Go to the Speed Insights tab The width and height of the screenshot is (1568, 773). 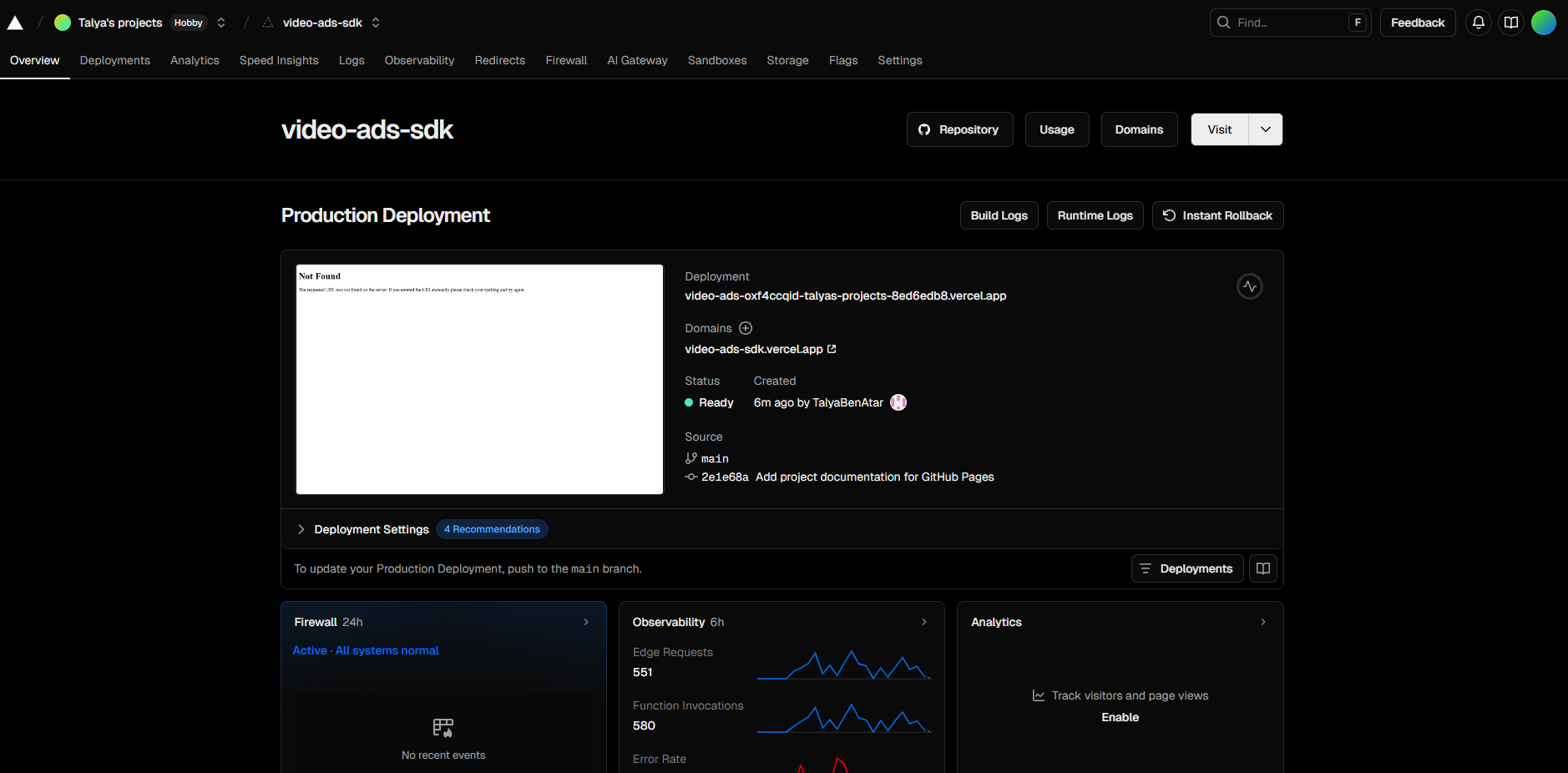pos(279,60)
